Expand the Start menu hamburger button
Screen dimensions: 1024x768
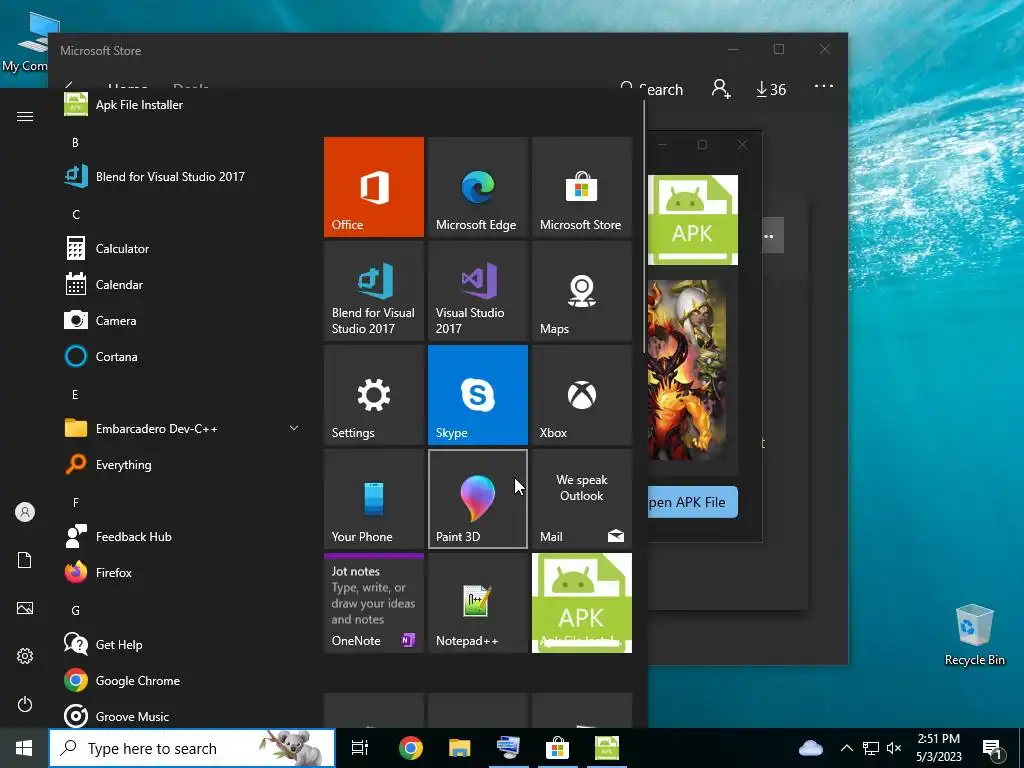pos(25,116)
